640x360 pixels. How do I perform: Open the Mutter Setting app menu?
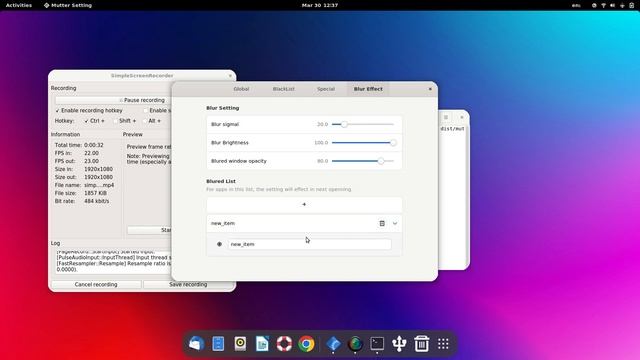(68, 5)
